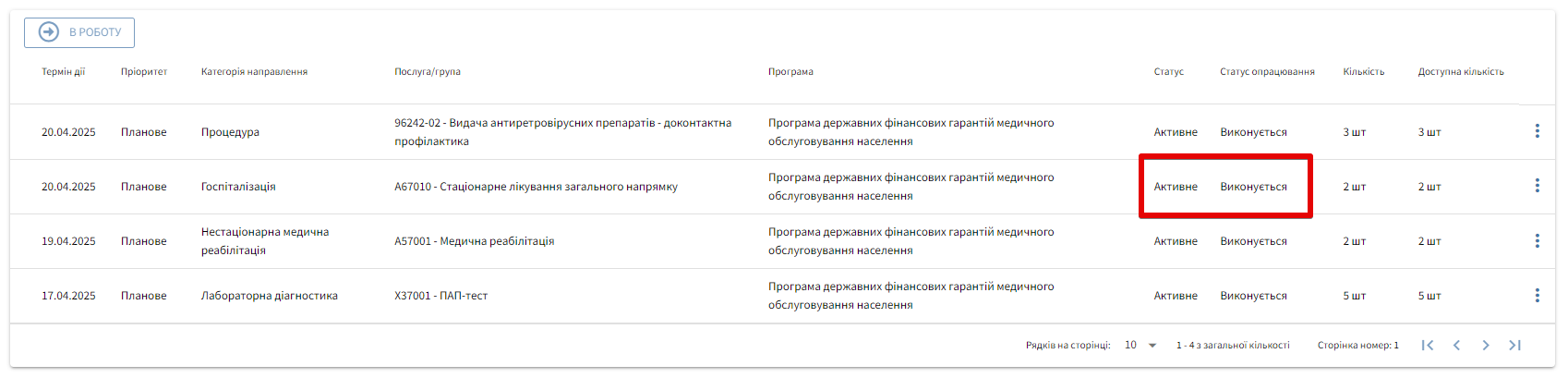Go to last page of table
Image resolution: width=1568 pixels, height=378 pixels.
(1514, 345)
